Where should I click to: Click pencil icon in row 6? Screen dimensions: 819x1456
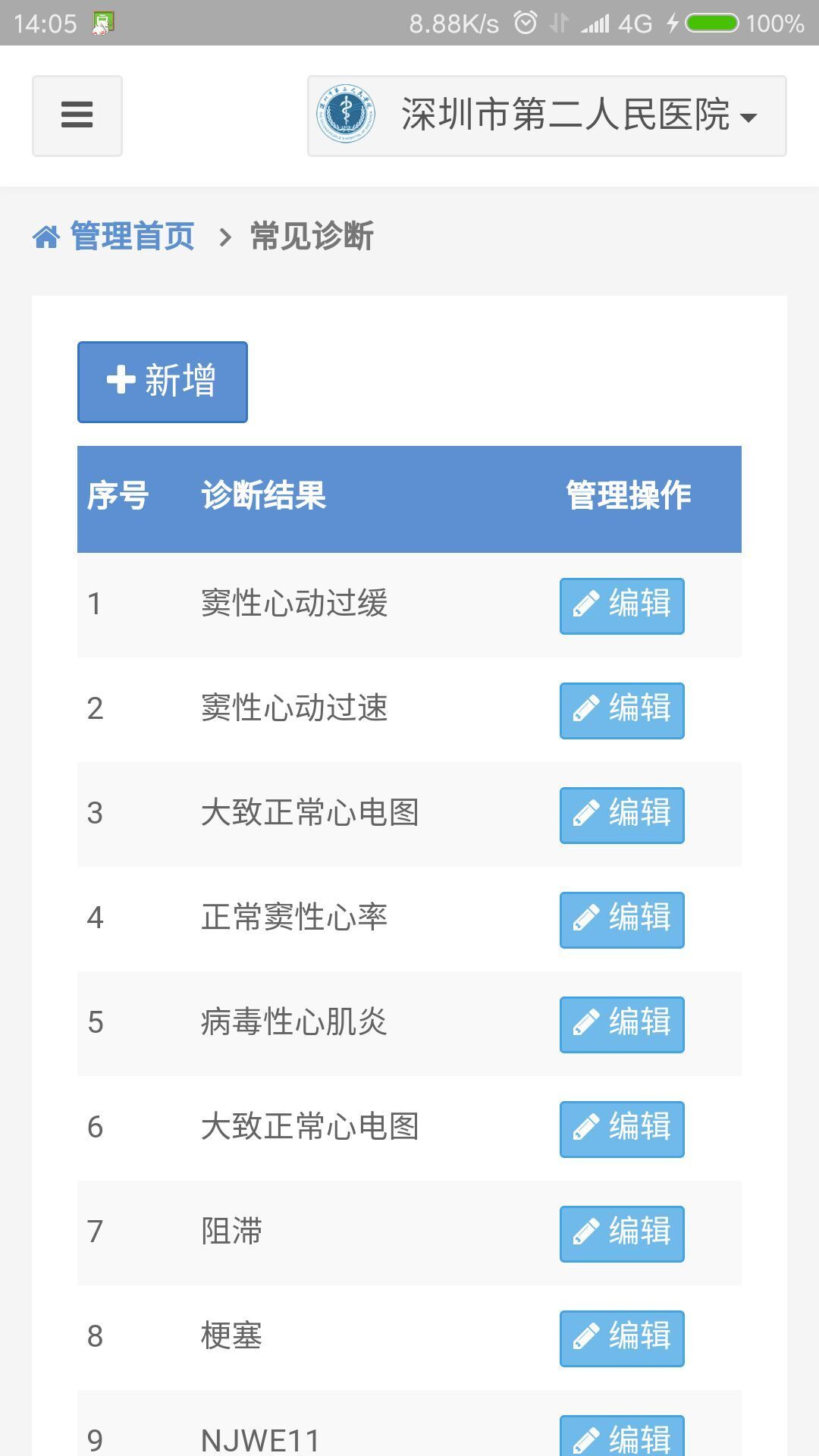coord(586,1128)
